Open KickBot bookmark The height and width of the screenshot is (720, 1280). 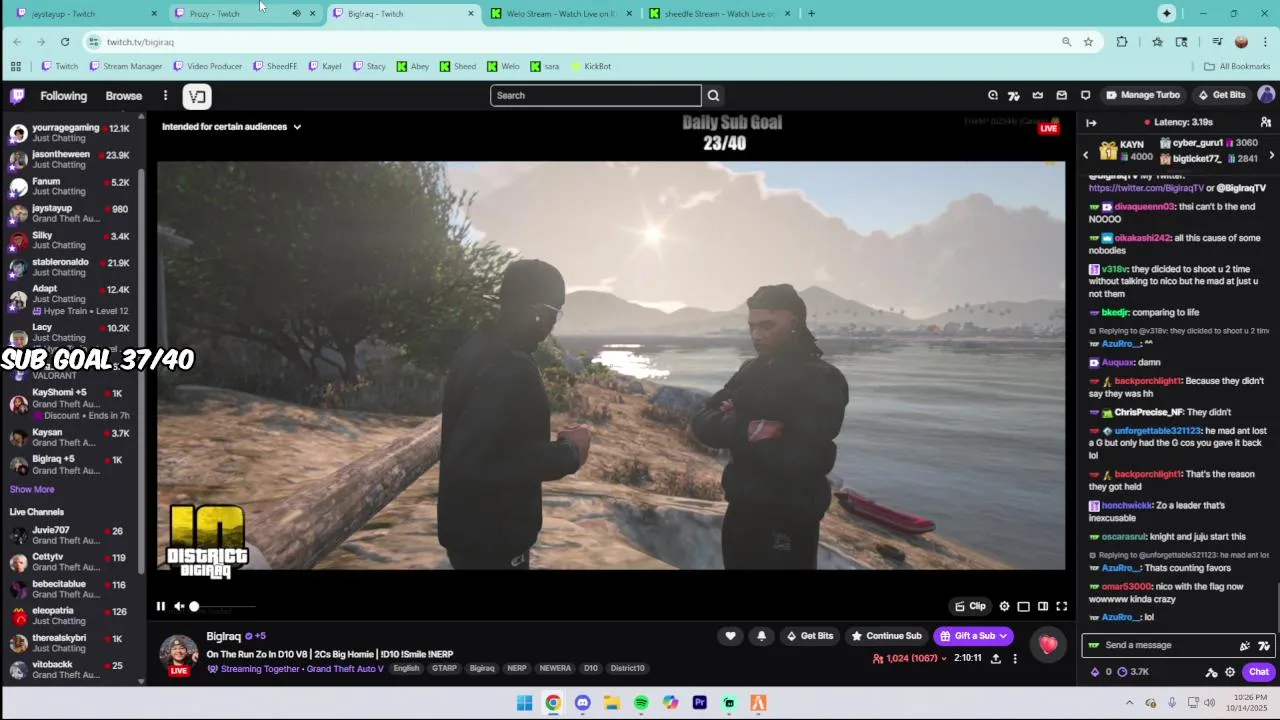(x=591, y=66)
